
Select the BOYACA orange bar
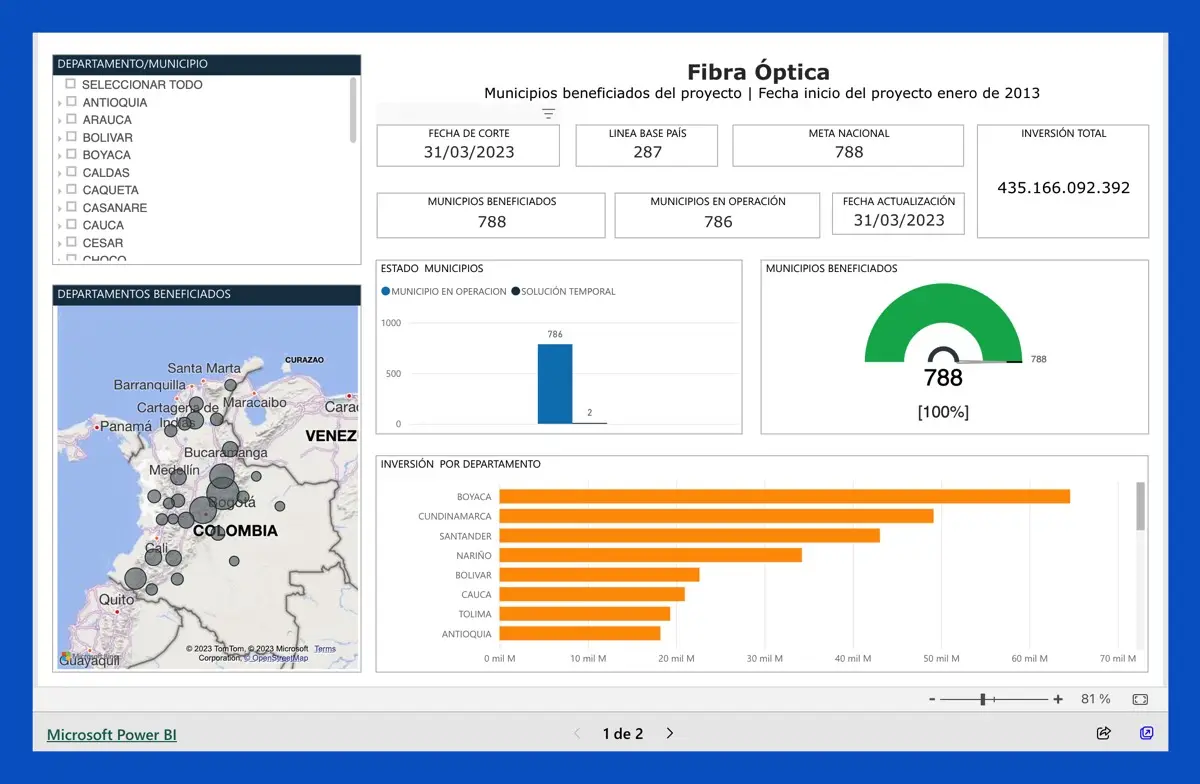tap(785, 496)
